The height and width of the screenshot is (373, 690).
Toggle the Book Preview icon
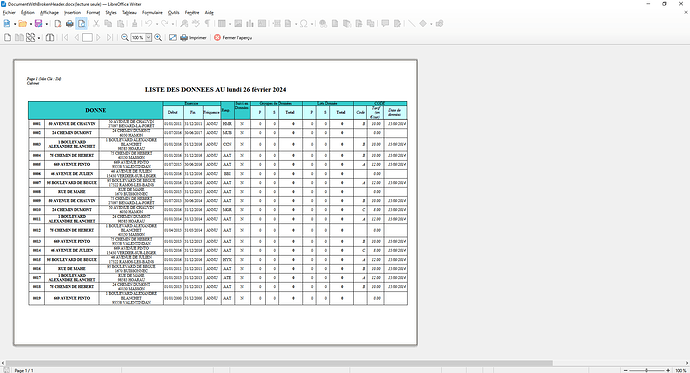50,38
